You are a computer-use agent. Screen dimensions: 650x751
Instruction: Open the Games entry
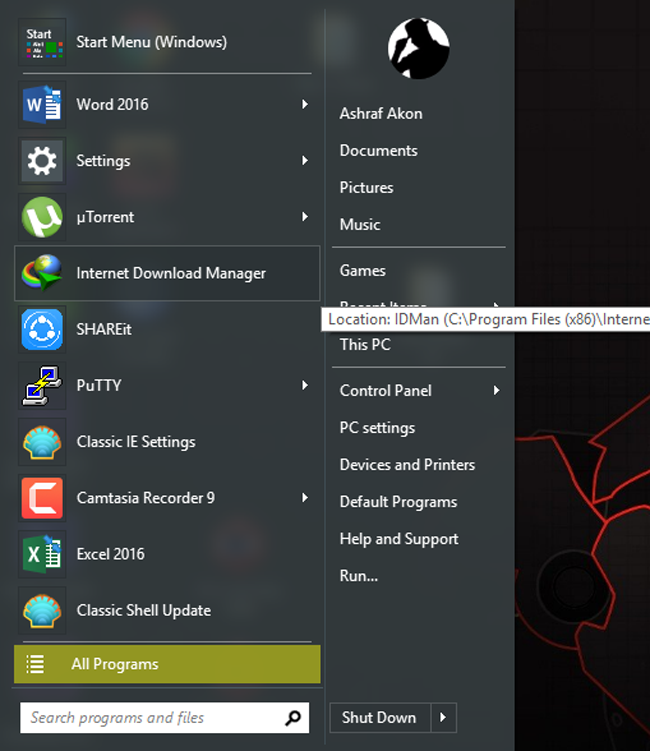click(363, 271)
